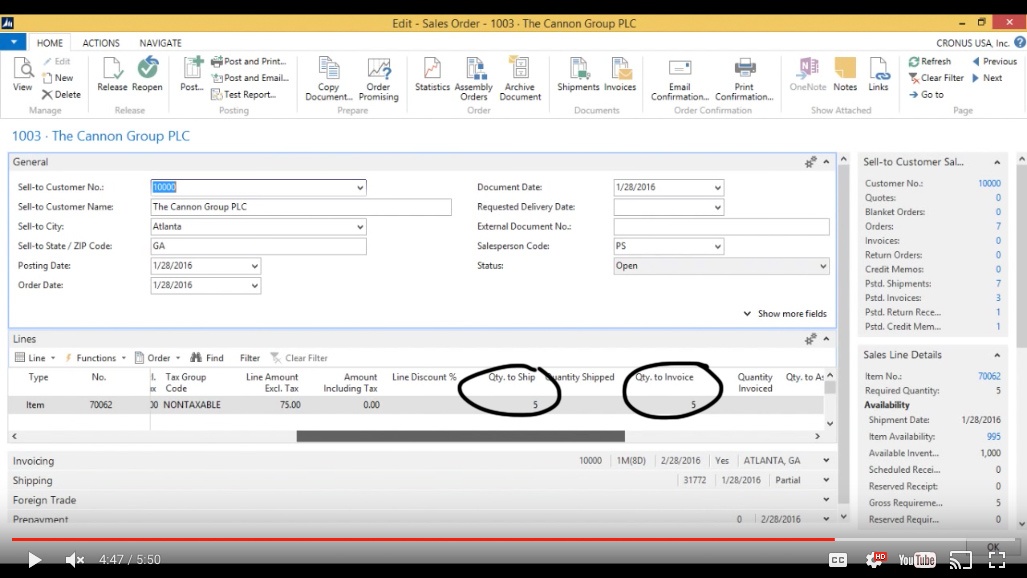Viewport: 1027px width, 578px height.
Task: Open Item No. 70062 link
Action: click(989, 376)
